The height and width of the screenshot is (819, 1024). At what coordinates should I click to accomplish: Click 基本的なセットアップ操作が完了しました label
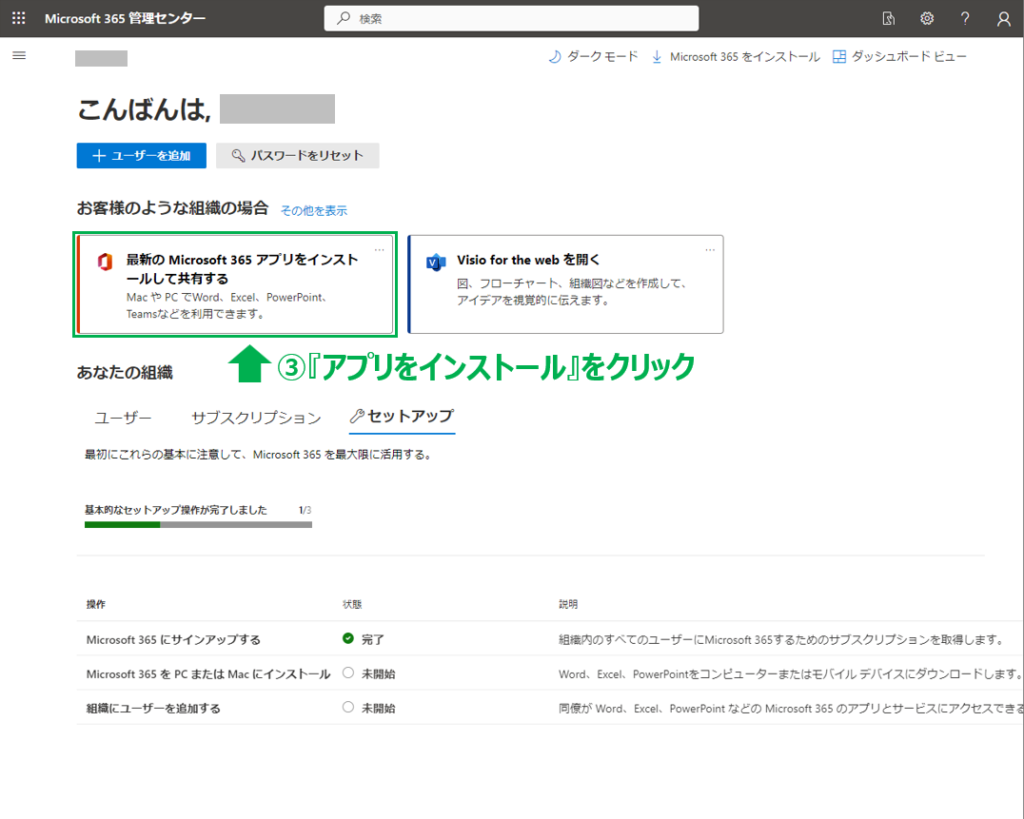(176, 510)
